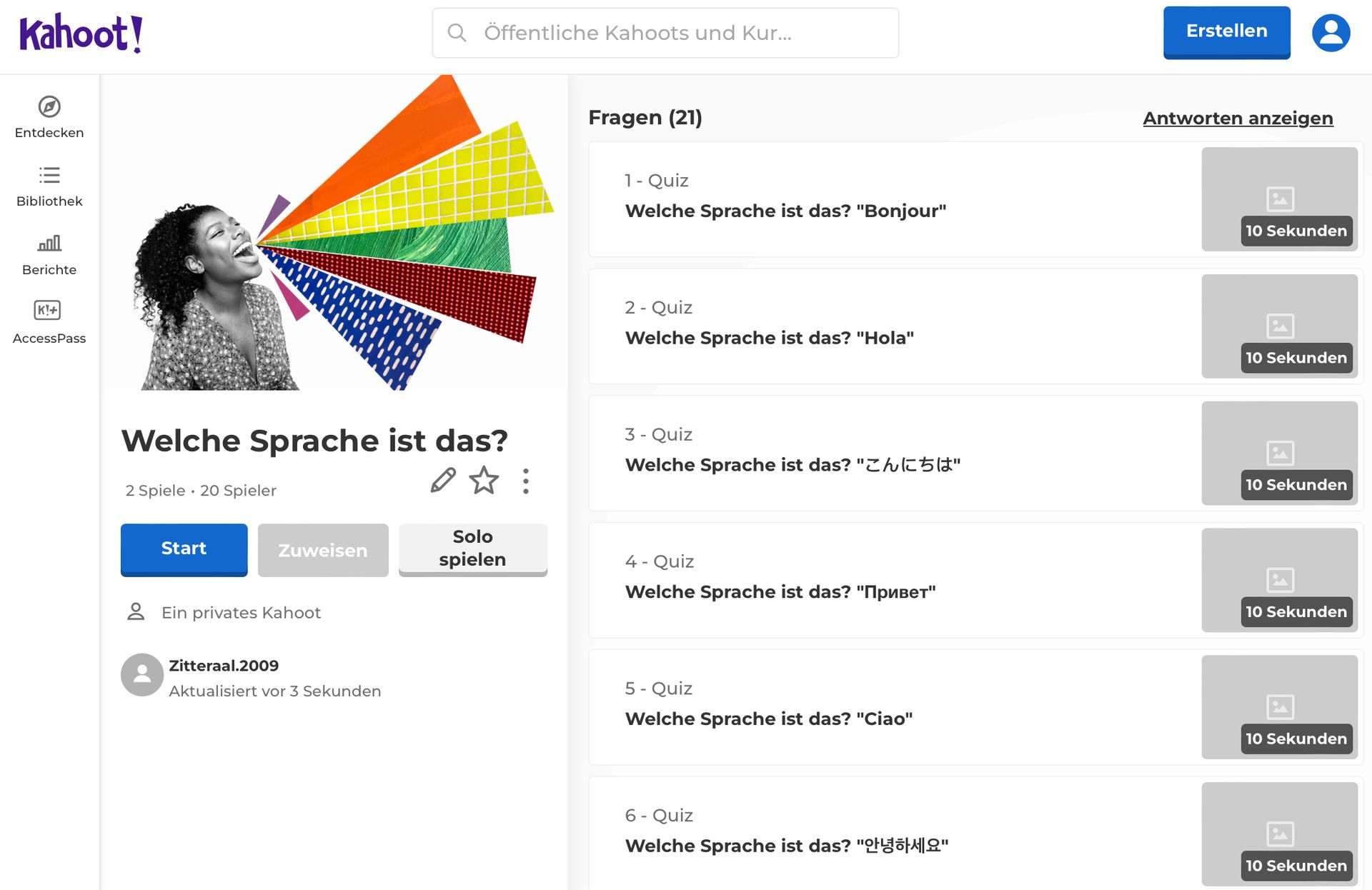1372x890 pixels.
Task: Click the Solo spielen button
Action: click(472, 549)
